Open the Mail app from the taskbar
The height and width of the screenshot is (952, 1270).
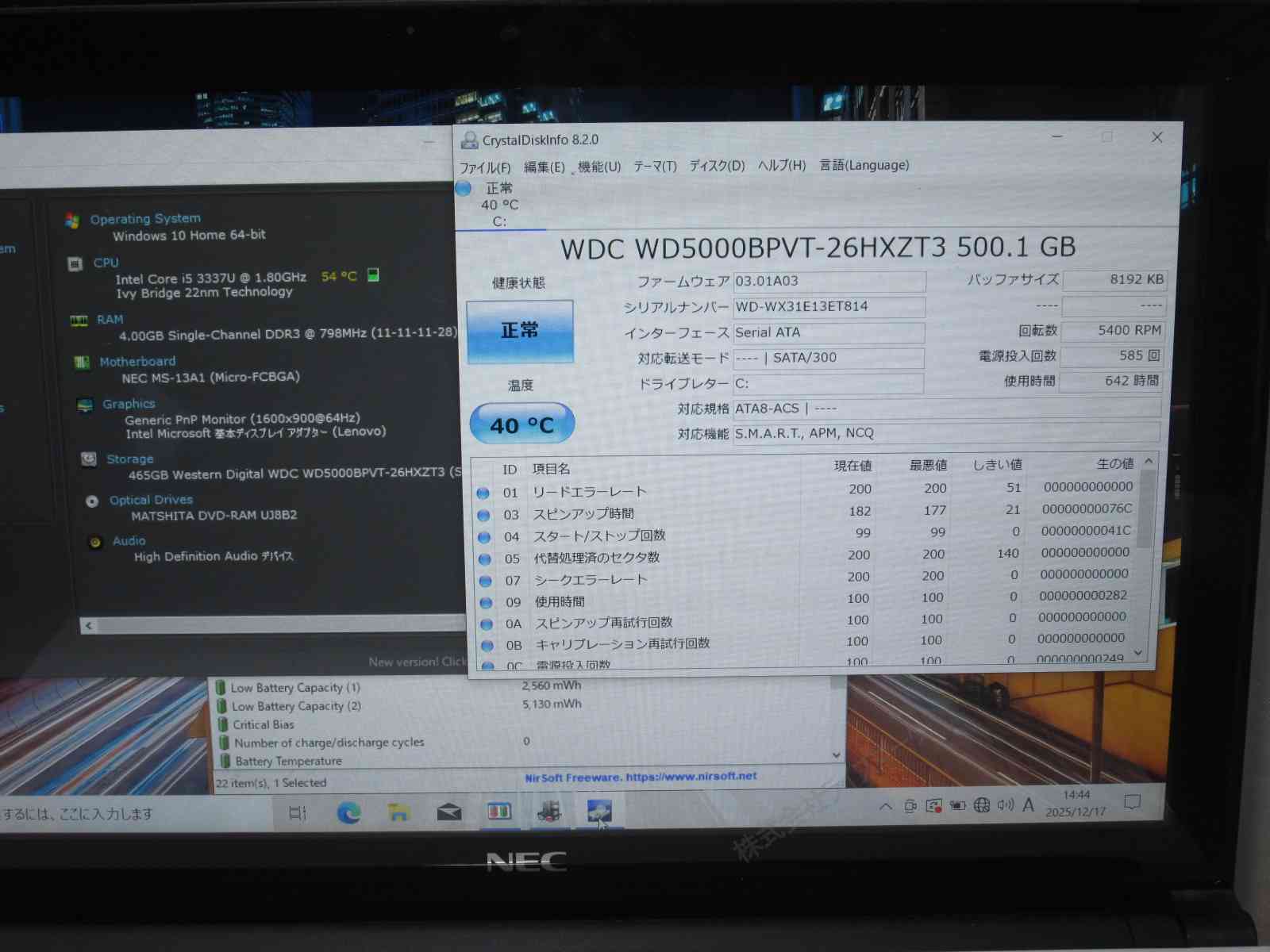pos(449,812)
